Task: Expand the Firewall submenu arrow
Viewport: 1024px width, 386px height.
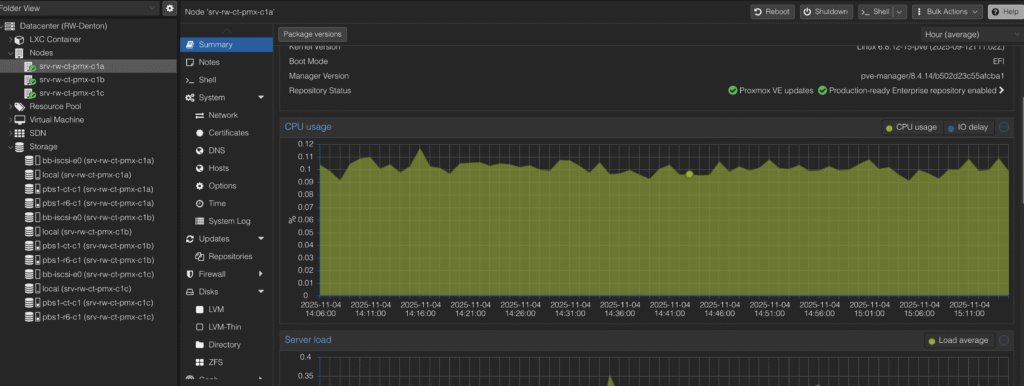Action: [261, 274]
